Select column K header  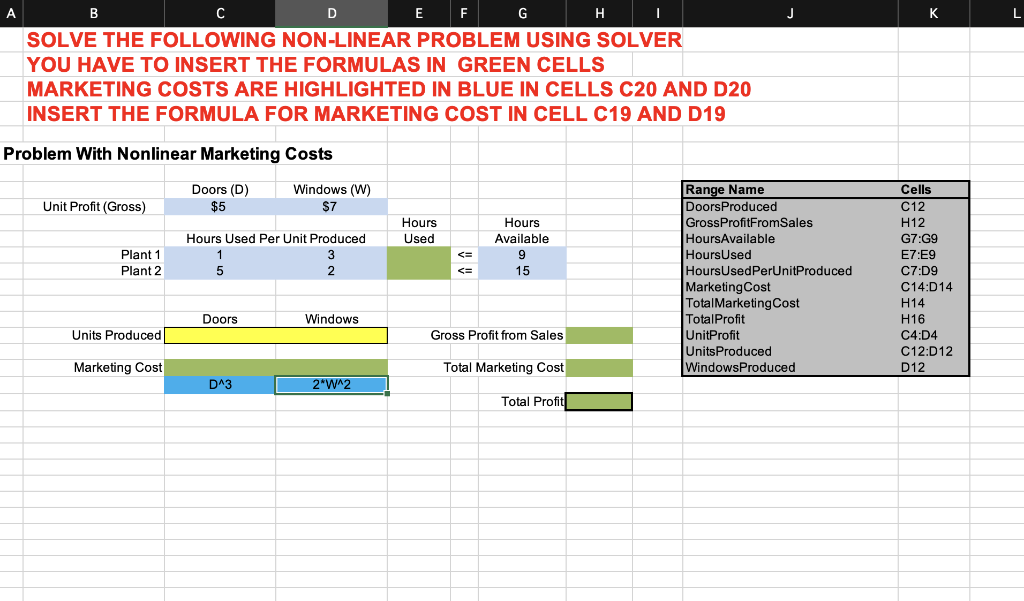tap(933, 13)
